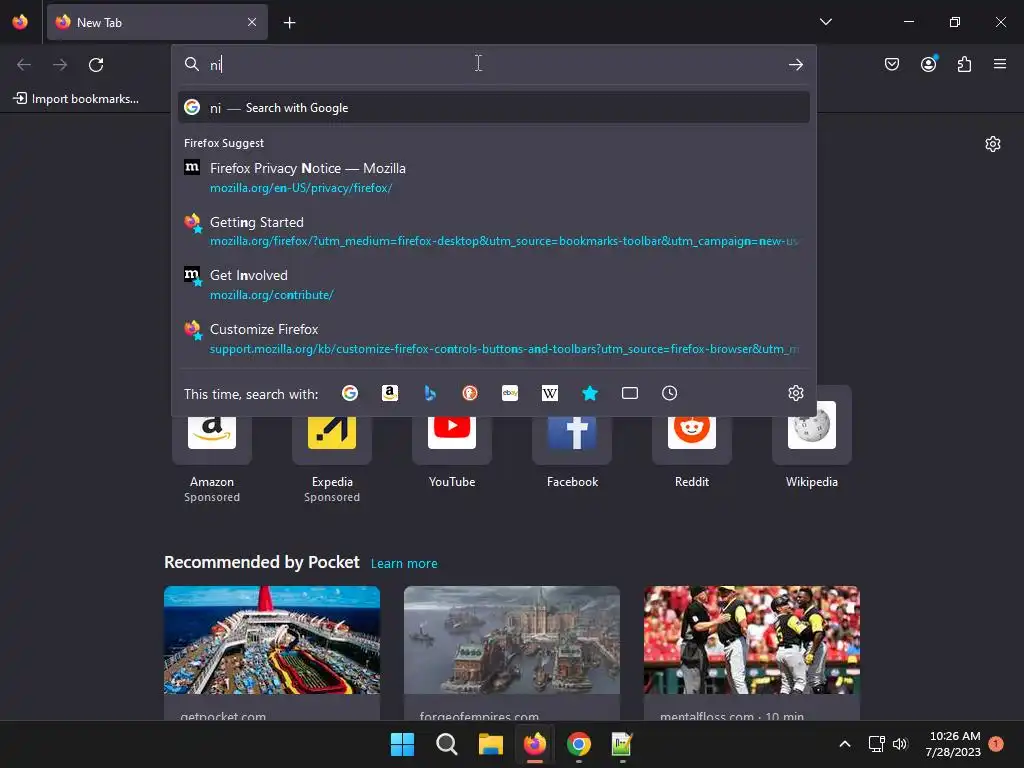This screenshot has width=1024, height=768.
Task: Search in Bookmarks via star icon
Action: tap(590, 393)
